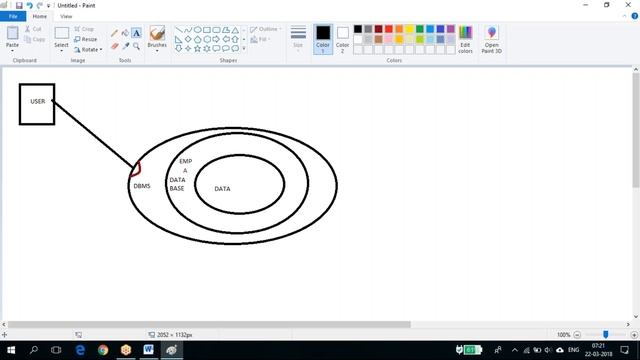
Task: Click the Crop button
Action: (84, 29)
